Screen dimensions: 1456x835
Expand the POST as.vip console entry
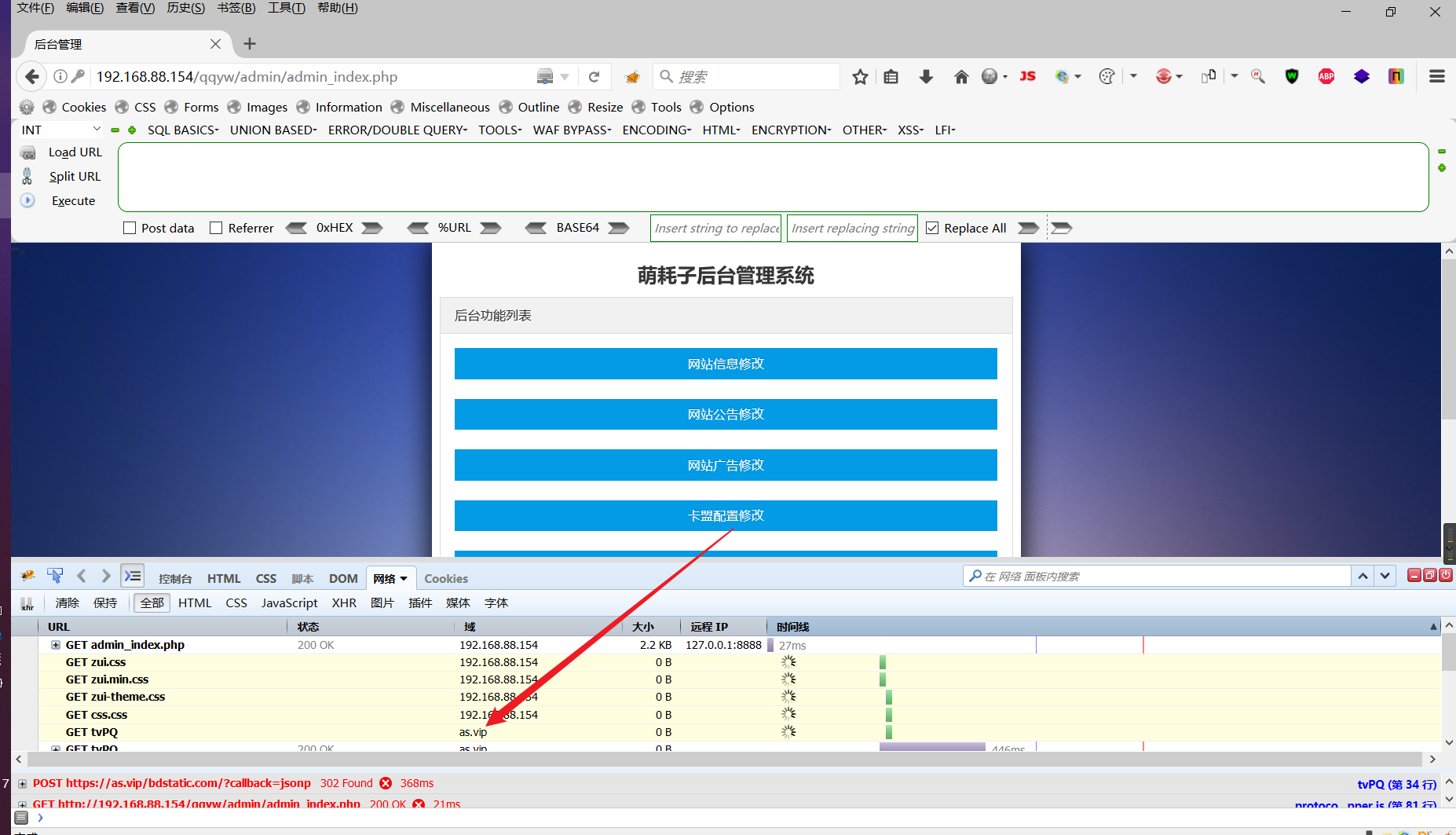click(x=23, y=783)
